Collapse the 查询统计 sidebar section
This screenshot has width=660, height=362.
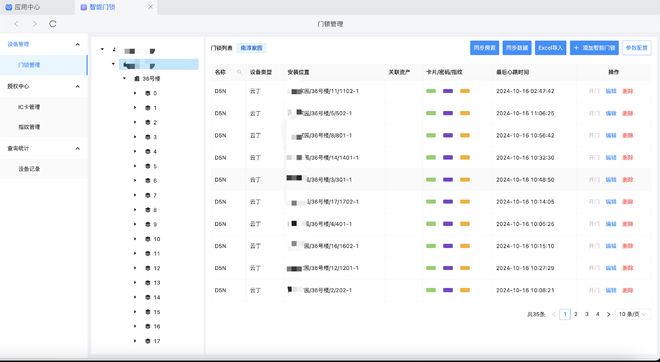(77, 149)
